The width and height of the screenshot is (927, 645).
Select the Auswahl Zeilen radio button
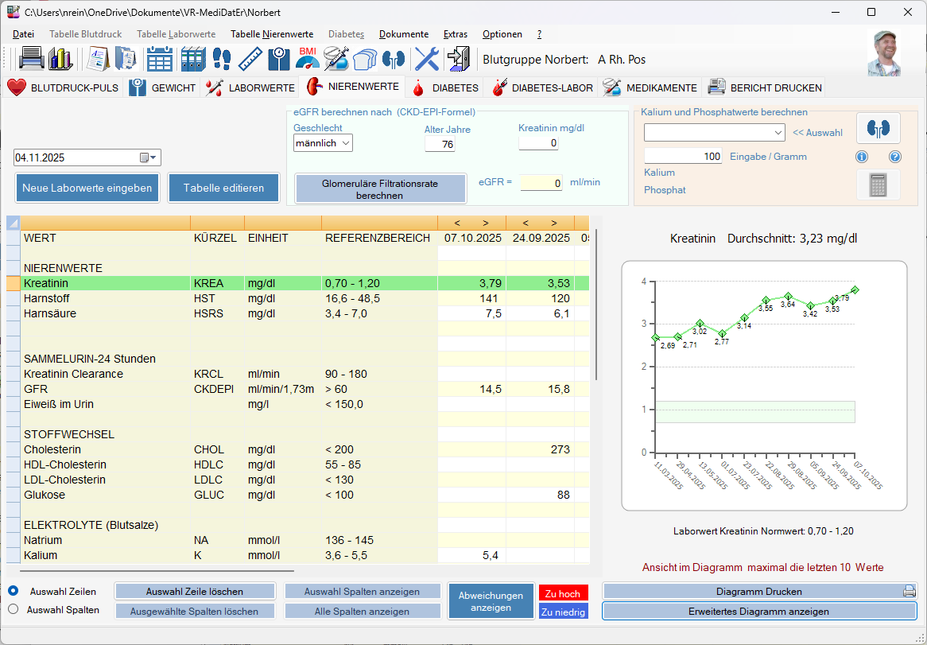13,590
